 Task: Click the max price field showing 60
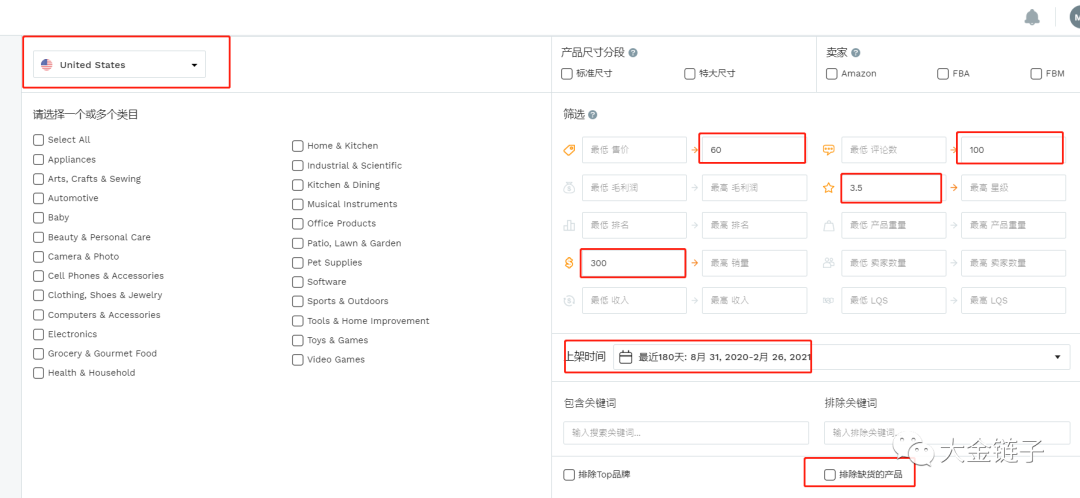point(754,149)
